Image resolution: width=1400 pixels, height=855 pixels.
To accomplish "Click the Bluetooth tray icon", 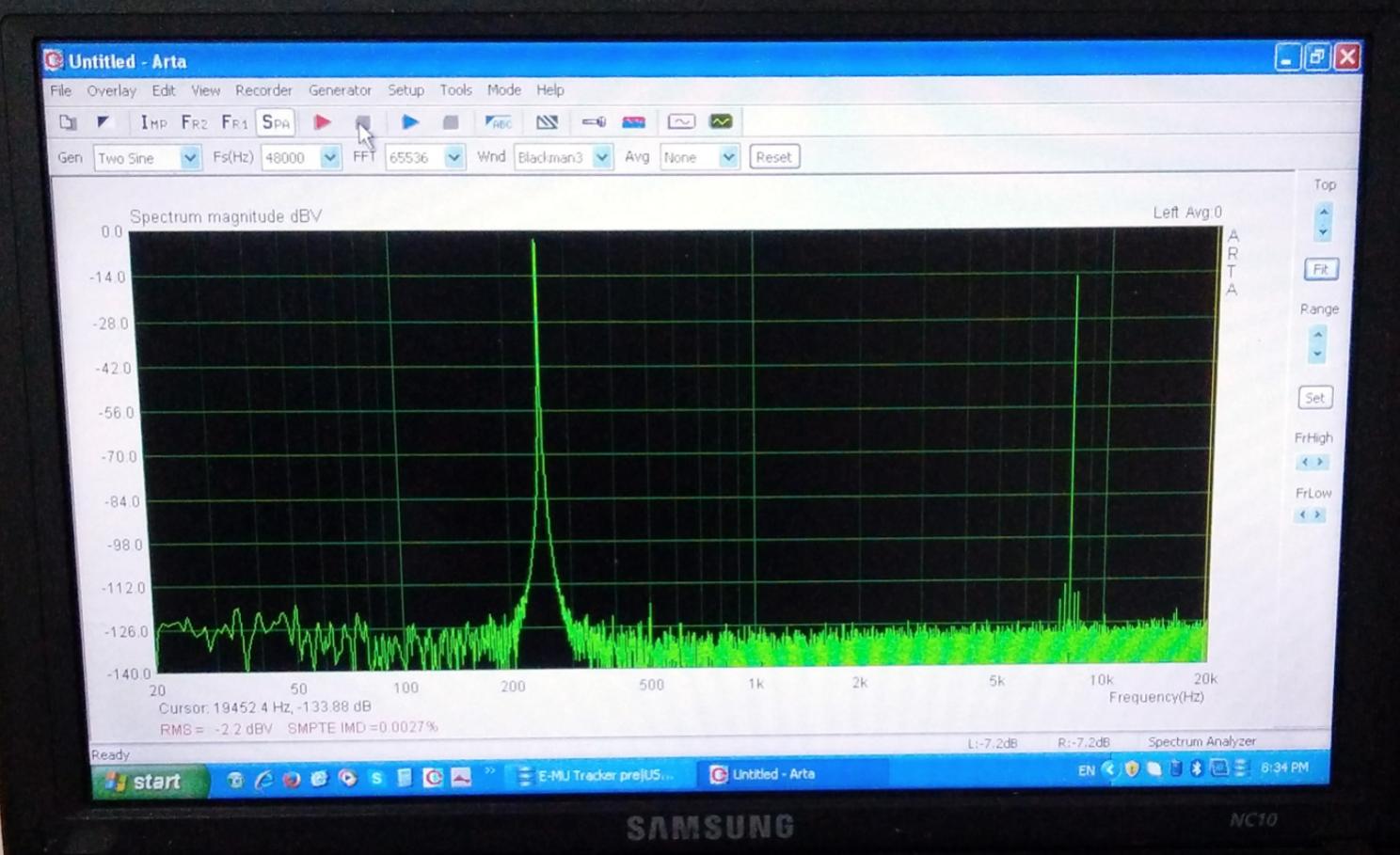I will 1196,768.
